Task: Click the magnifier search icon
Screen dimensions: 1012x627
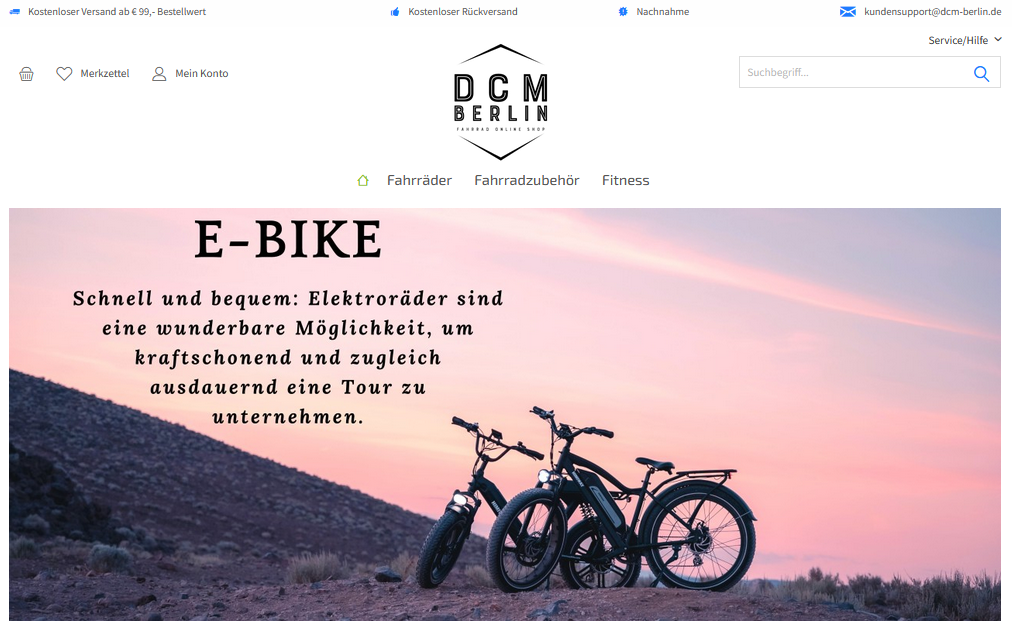Action: pyautogui.click(x=981, y=74)
